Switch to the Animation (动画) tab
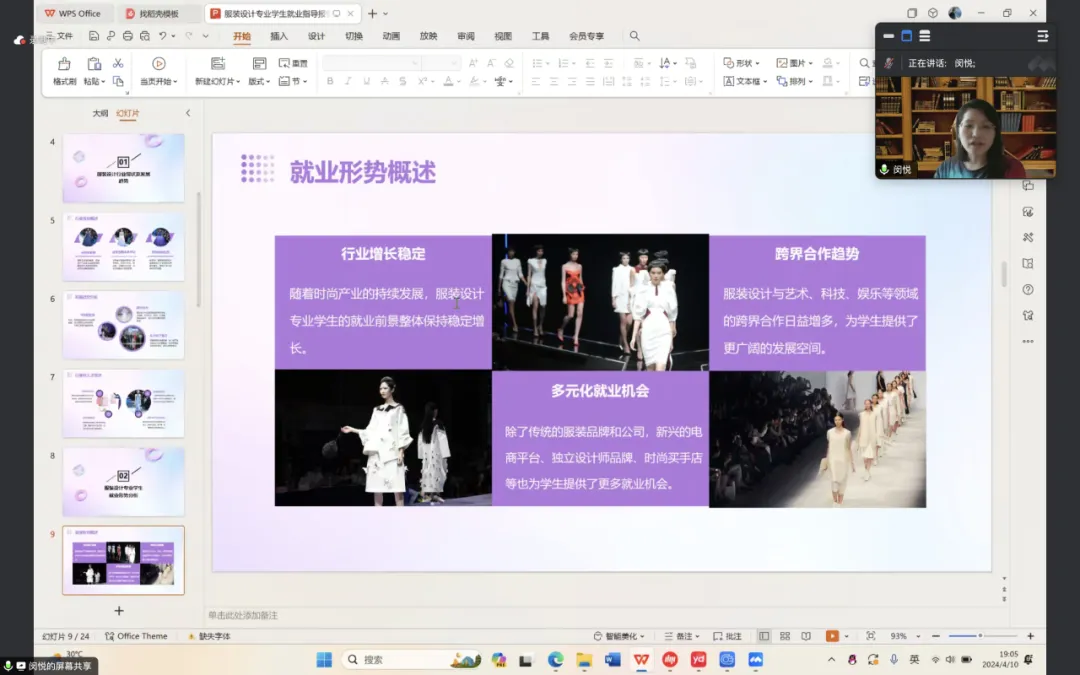This screenshot has height=675, width=1080. (x=391, y=36)
